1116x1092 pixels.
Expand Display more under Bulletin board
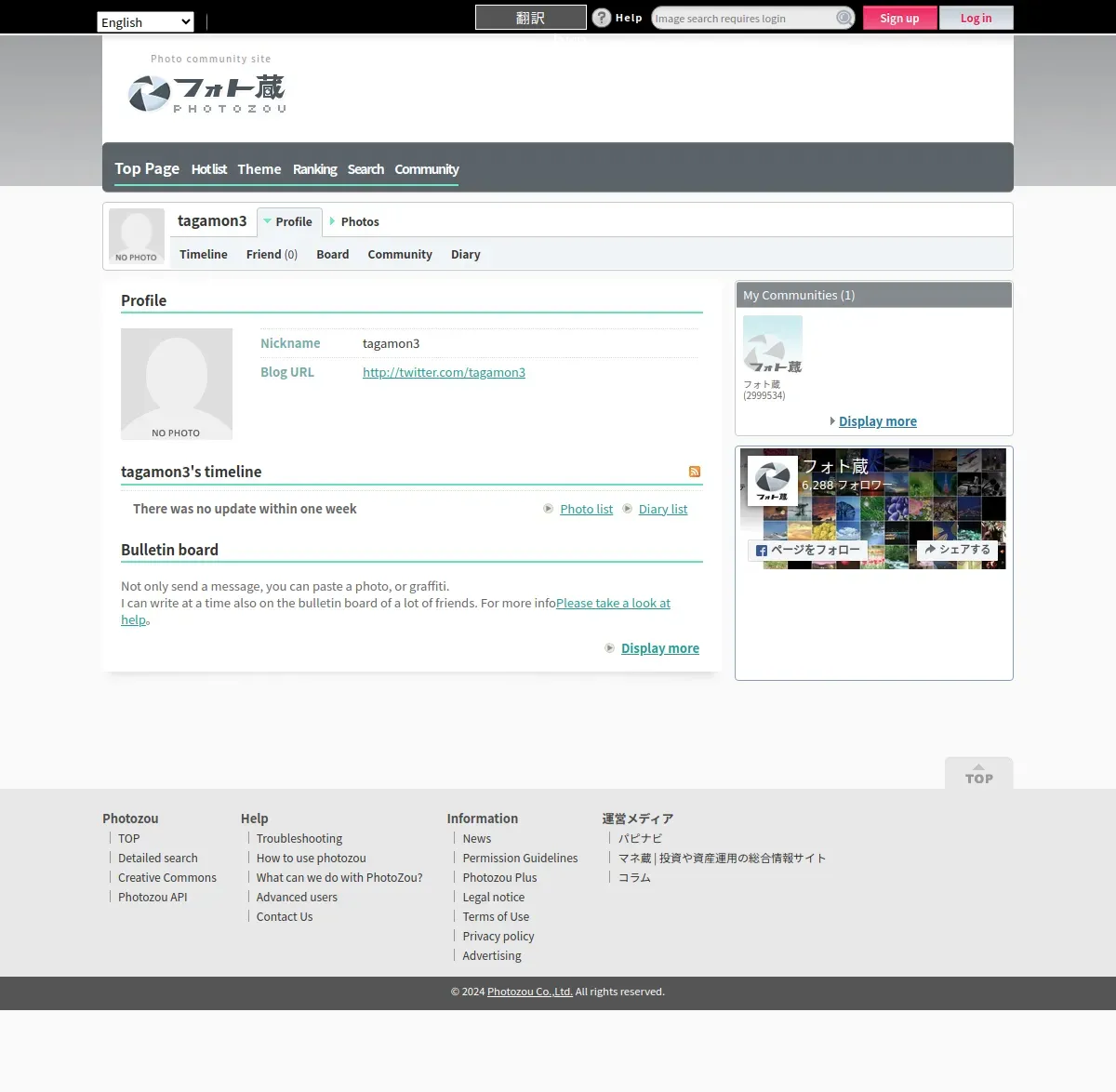pos(659,648)
